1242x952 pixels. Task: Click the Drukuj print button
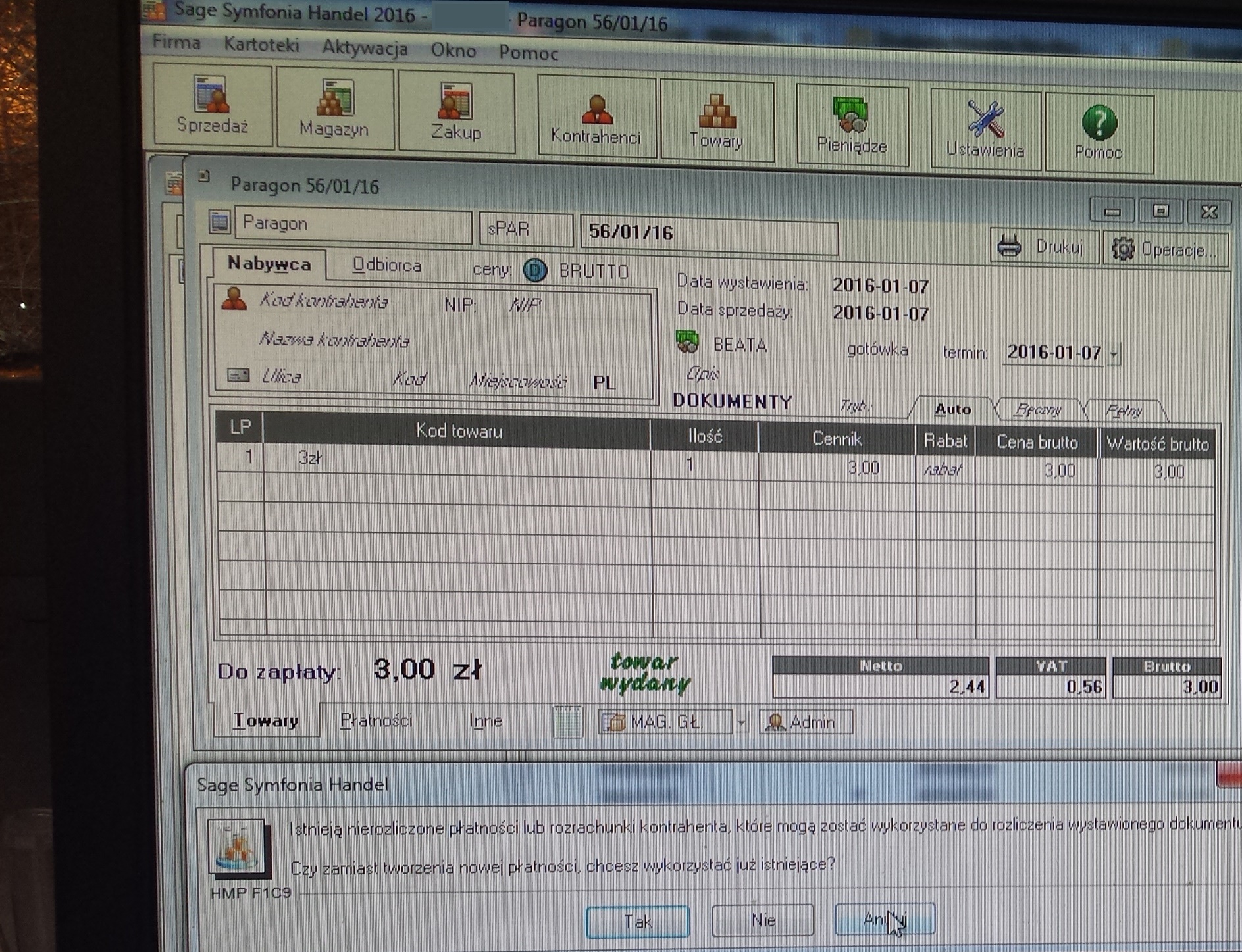pos(1044,246)
